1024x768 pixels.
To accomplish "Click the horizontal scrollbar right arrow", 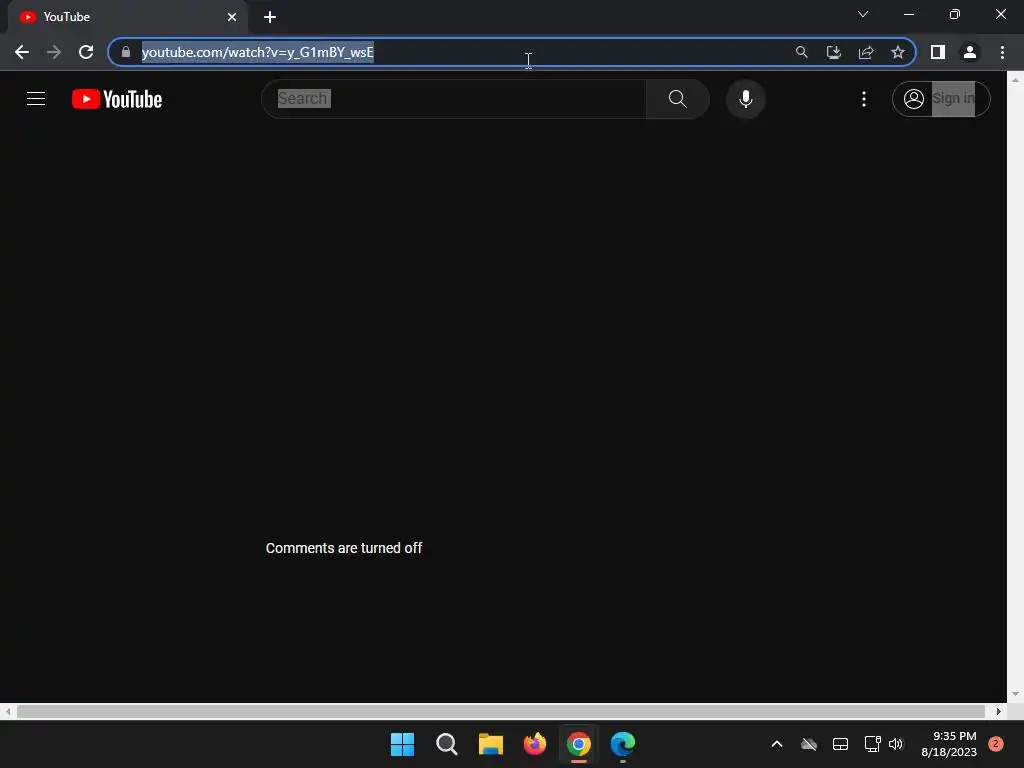I will point(999,711).
